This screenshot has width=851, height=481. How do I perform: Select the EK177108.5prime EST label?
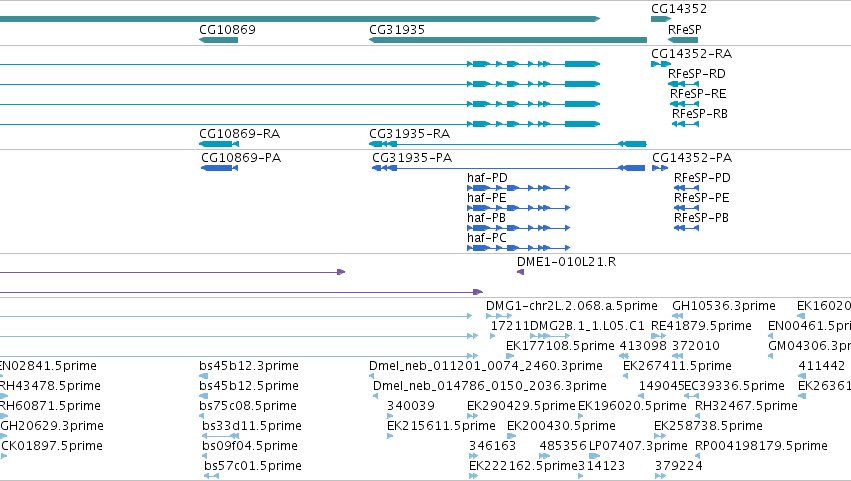click(560, 346)
